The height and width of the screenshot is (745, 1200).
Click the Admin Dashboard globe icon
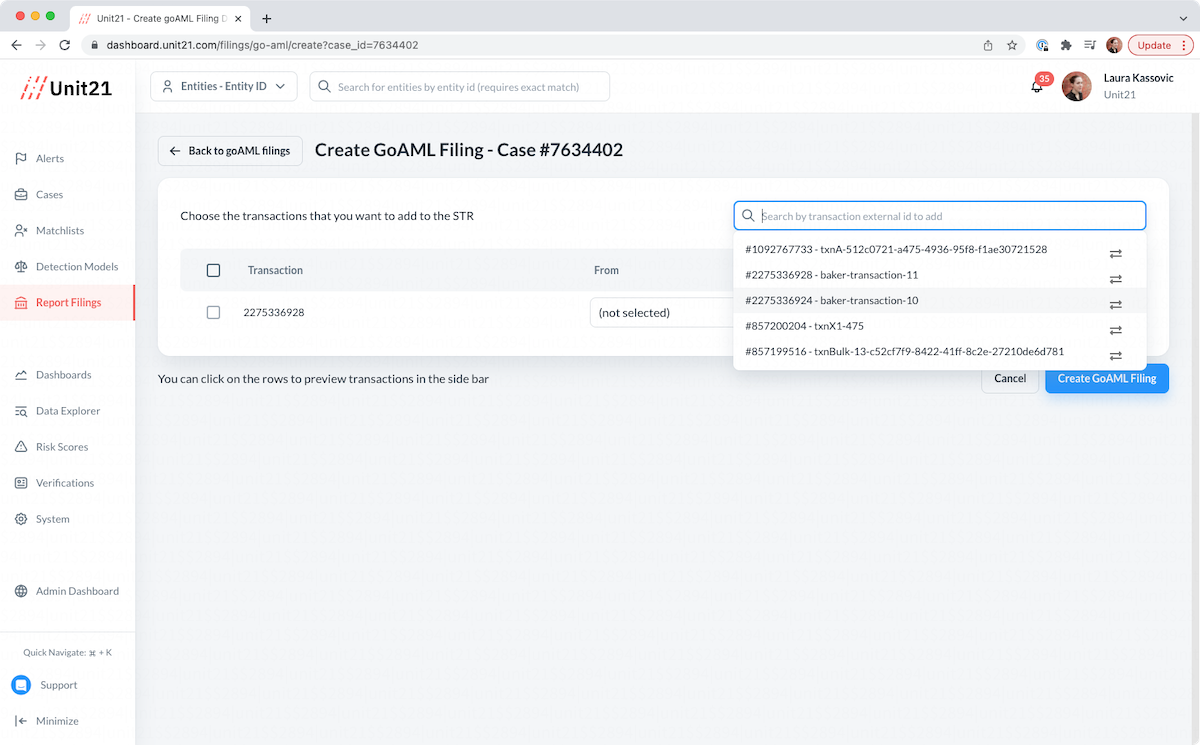point(21,591)
